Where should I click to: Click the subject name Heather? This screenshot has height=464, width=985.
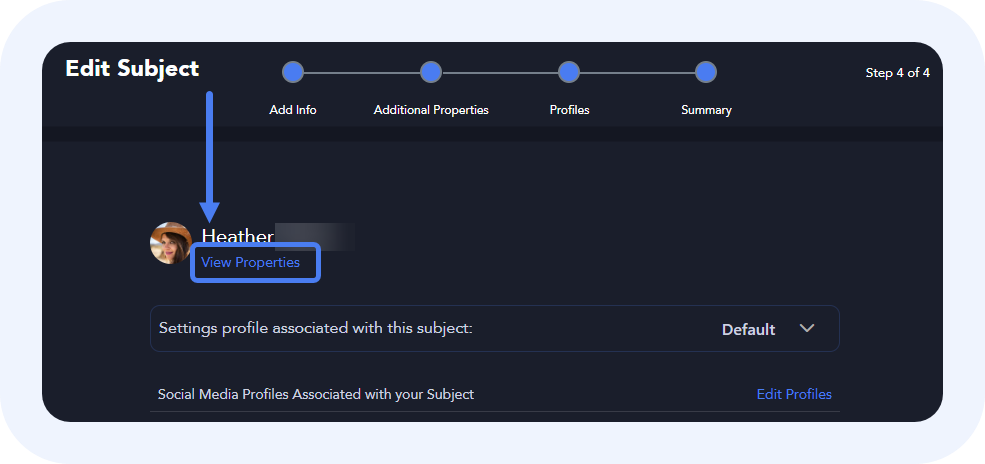tap(238, 236)
